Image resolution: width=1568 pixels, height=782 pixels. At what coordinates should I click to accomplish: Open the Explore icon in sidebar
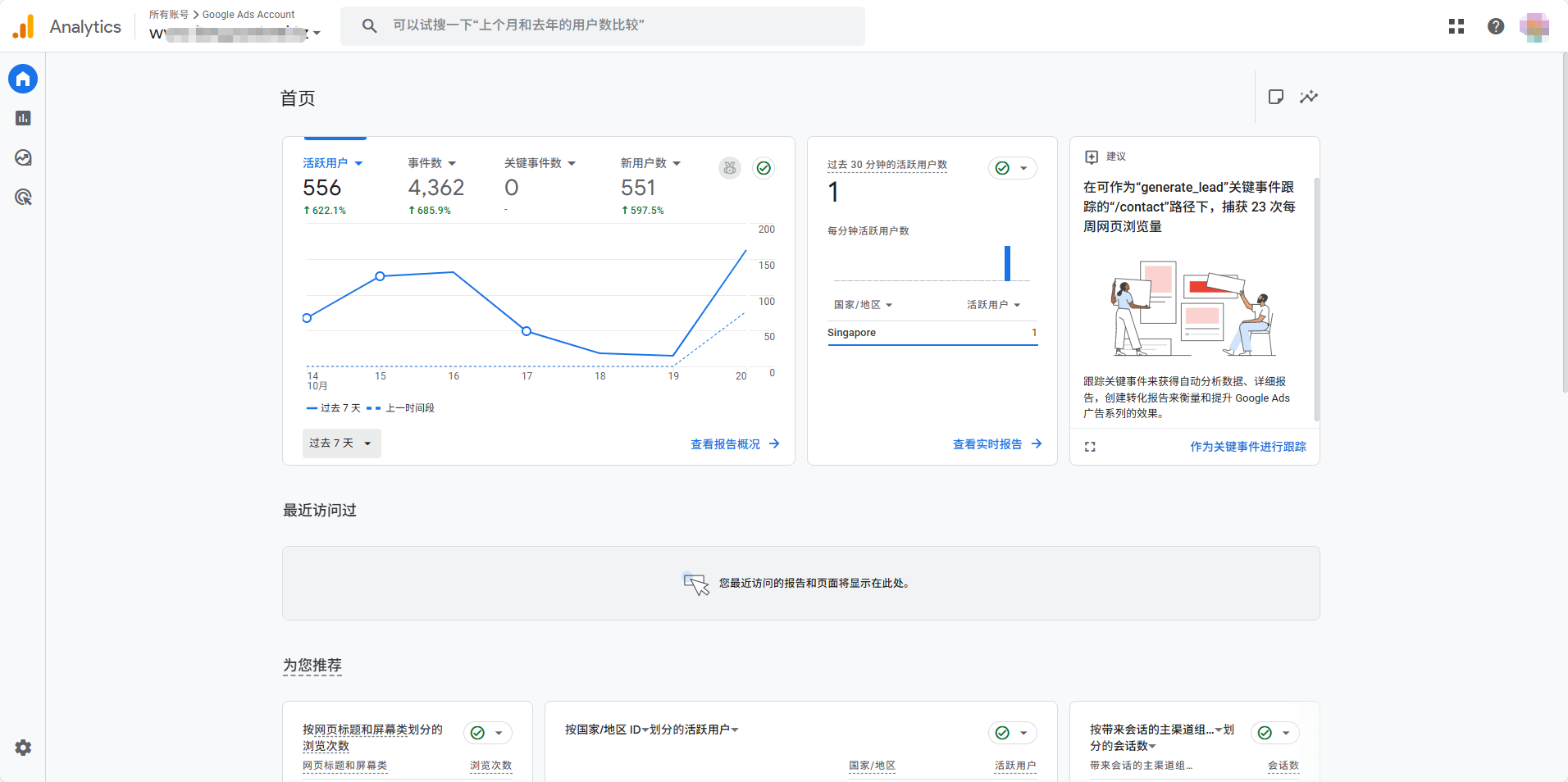point(23,157)
